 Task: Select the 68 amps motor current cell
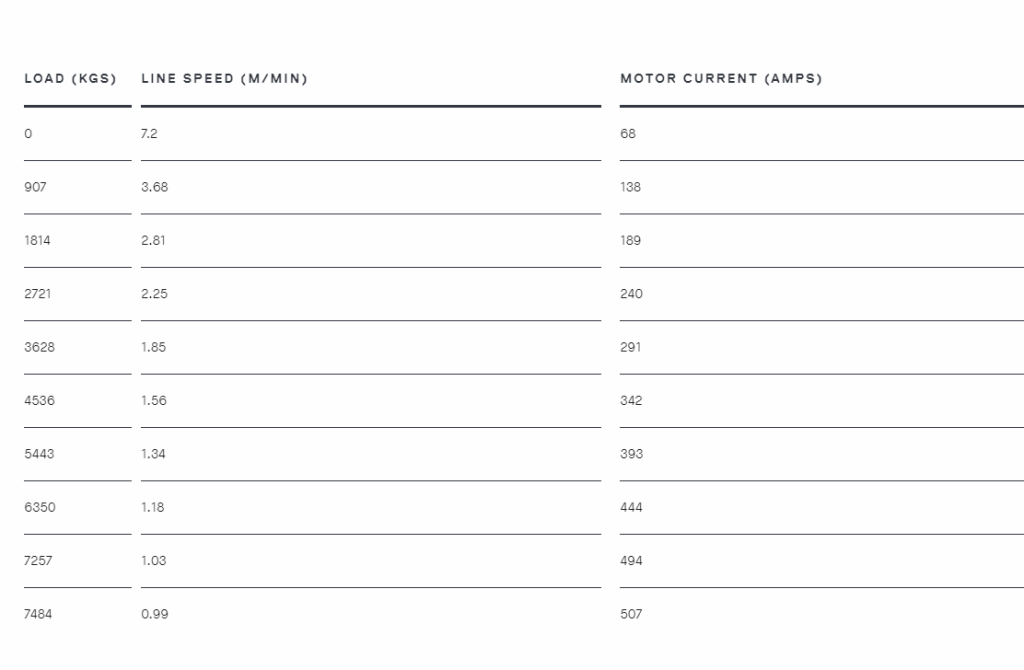tap(628, 133)
